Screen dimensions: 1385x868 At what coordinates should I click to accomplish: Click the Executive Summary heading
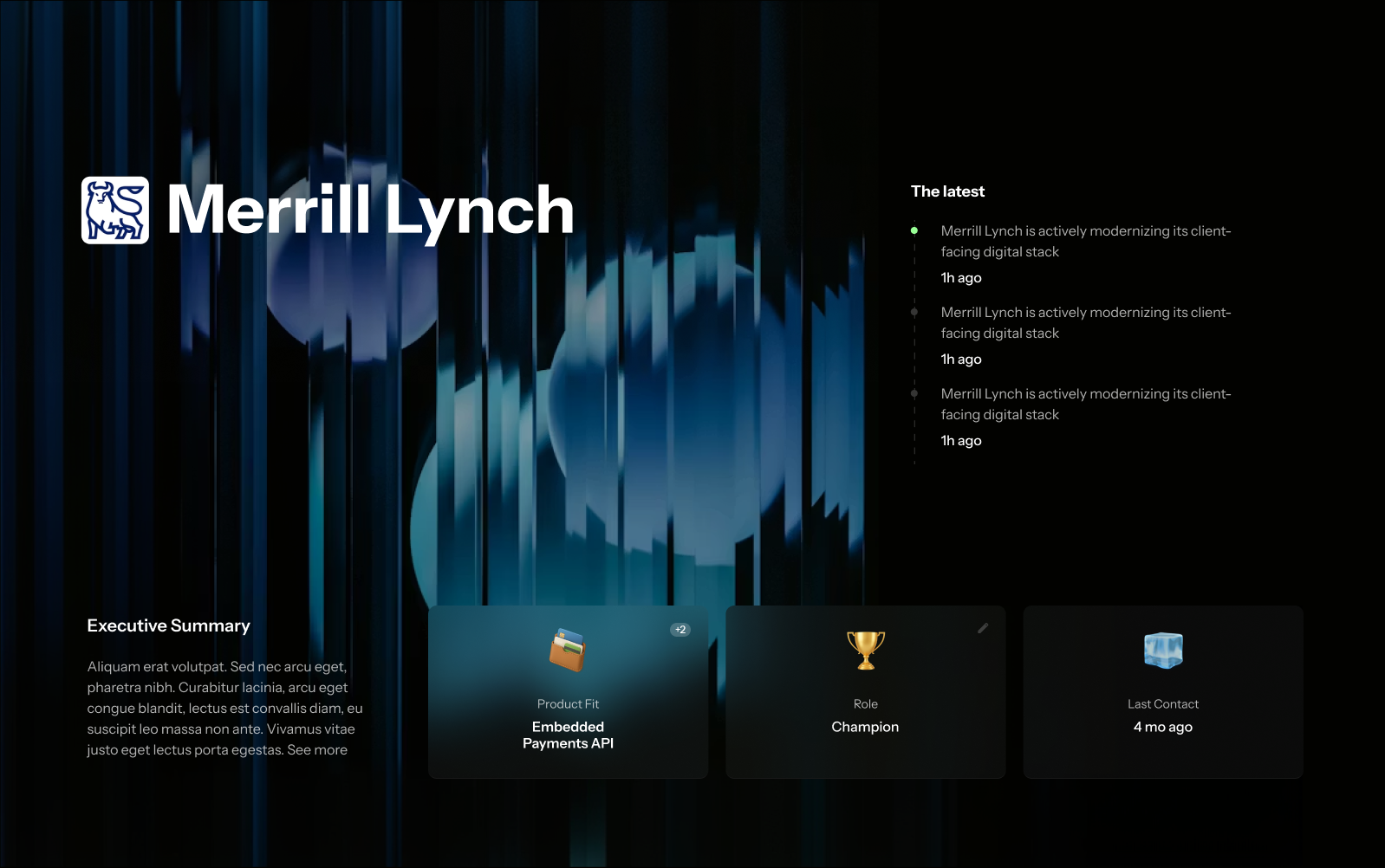168,625
